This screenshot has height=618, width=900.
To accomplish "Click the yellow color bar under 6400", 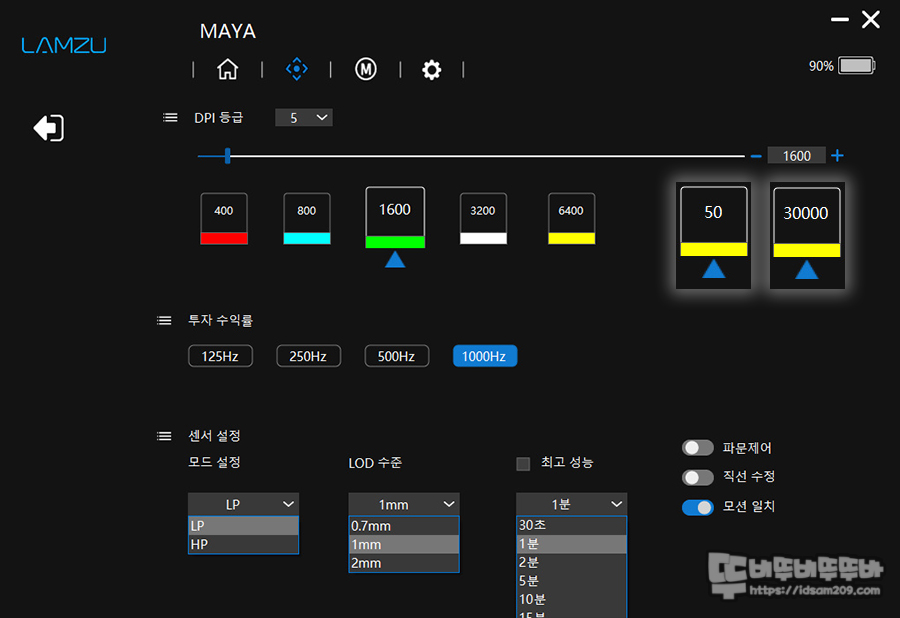I will click(572, 238).
